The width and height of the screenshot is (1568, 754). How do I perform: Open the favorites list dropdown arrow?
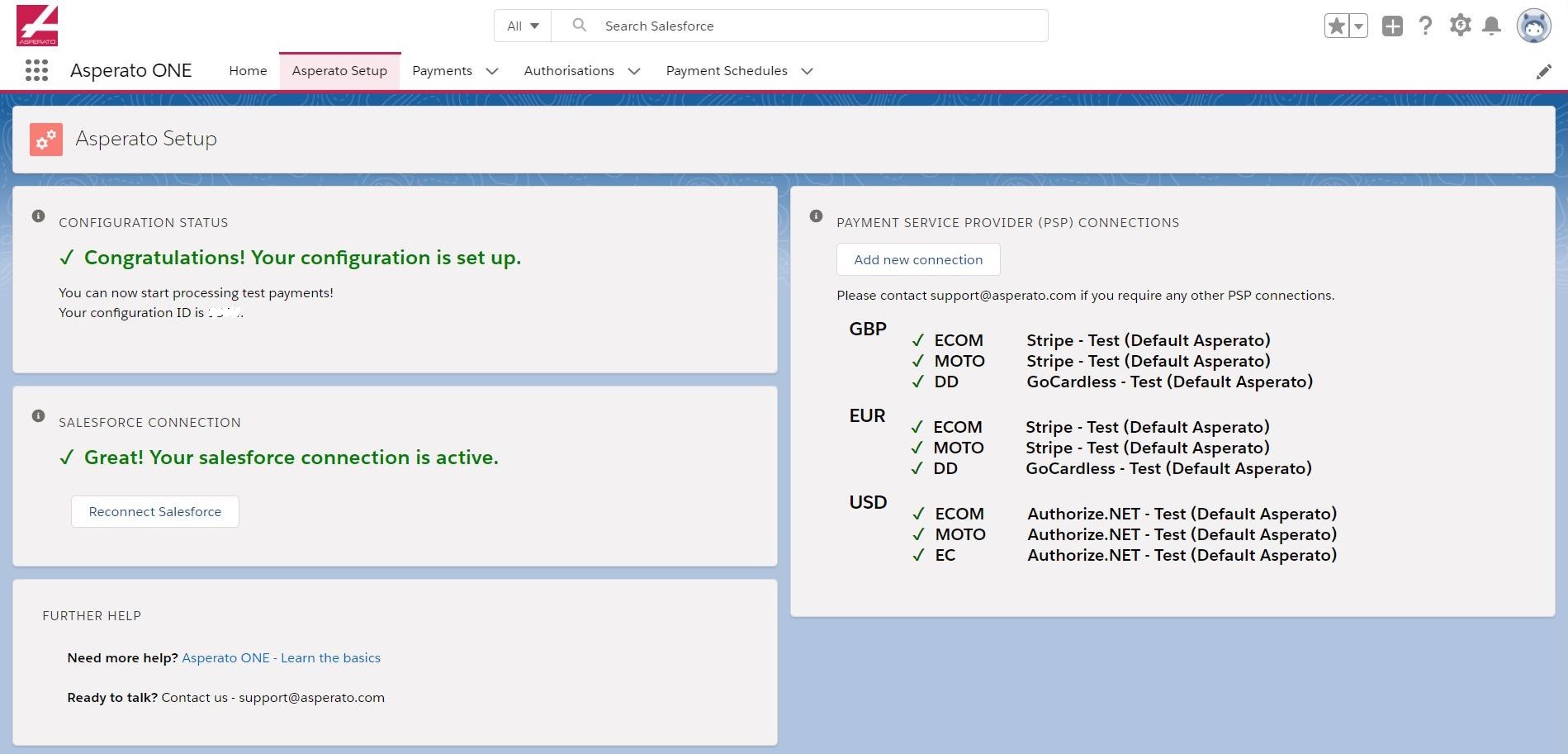(x=1358, y=26)
